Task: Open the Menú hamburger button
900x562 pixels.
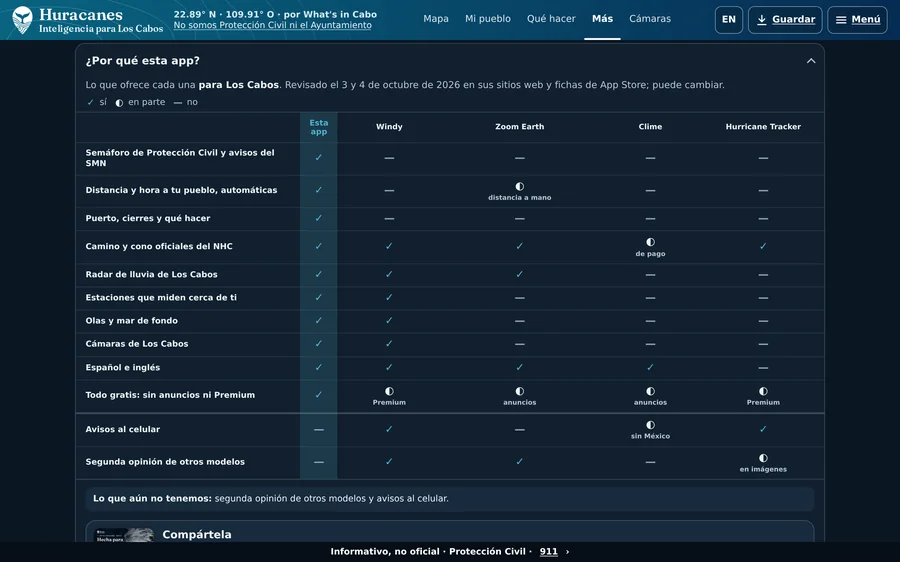Action: pos(857,20)
